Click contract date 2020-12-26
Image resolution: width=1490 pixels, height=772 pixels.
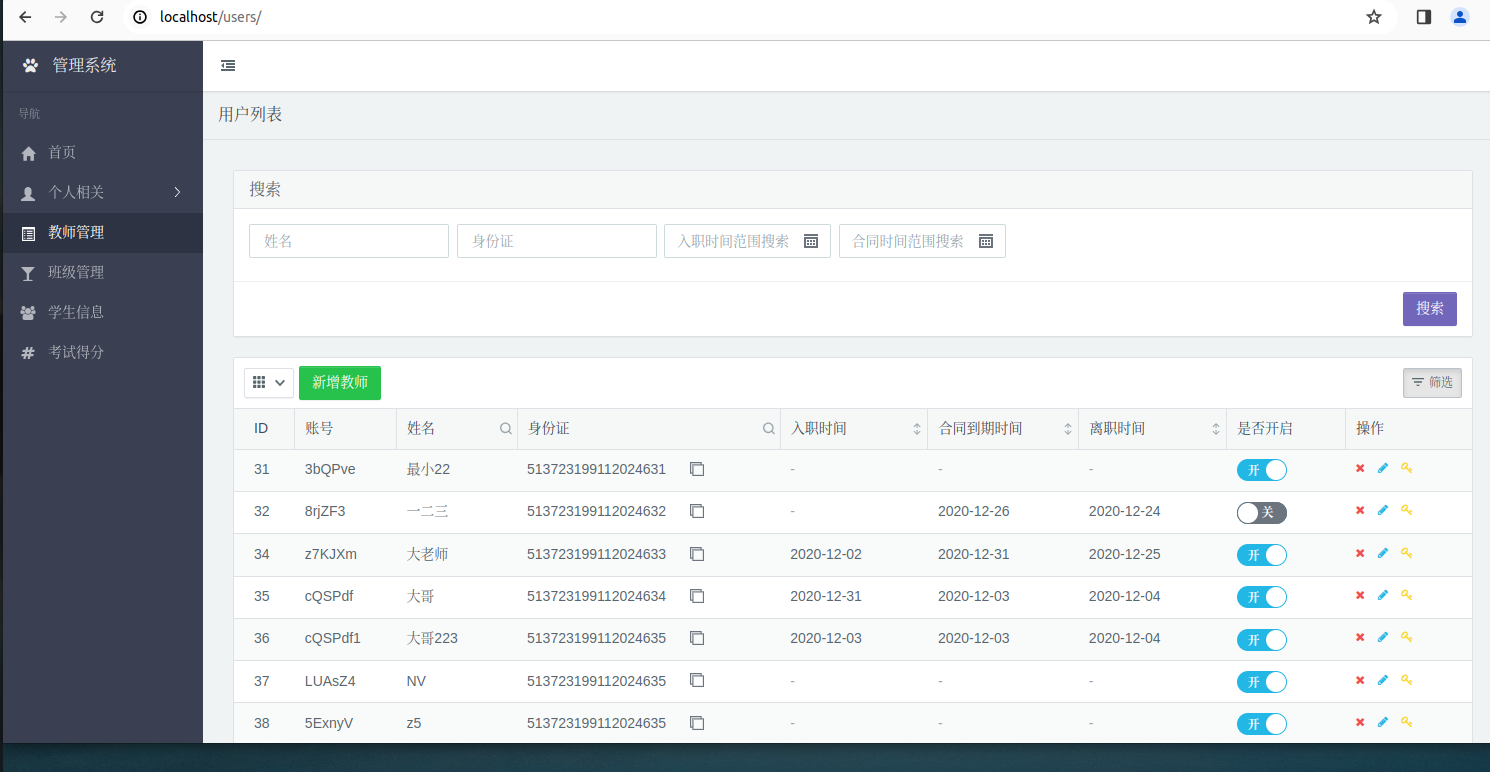(974, 511)
